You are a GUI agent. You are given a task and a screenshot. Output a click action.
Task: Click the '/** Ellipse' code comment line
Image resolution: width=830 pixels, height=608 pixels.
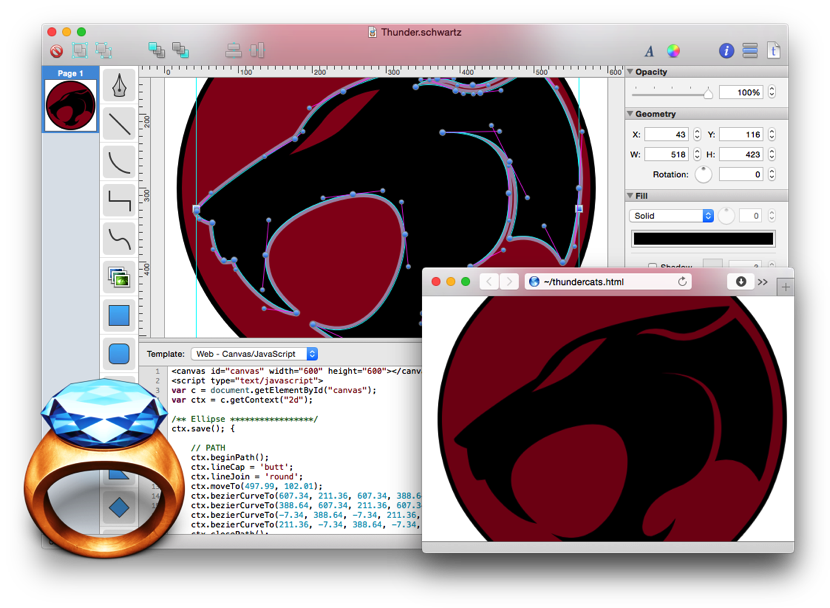coord(245,419)
